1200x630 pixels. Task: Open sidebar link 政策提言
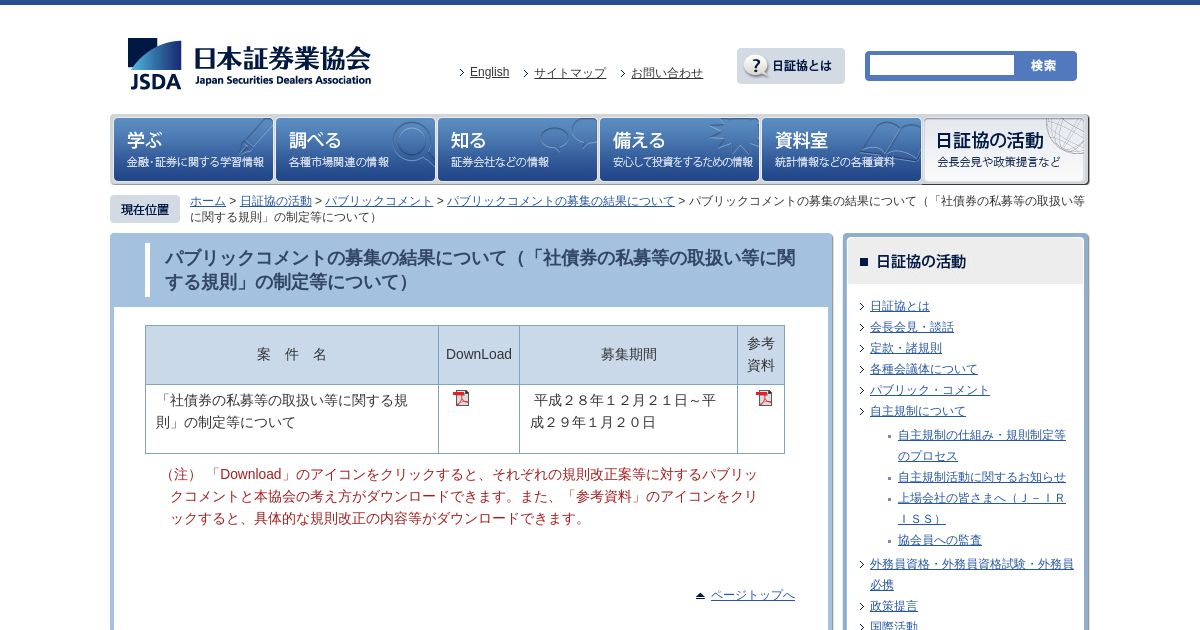894,606
